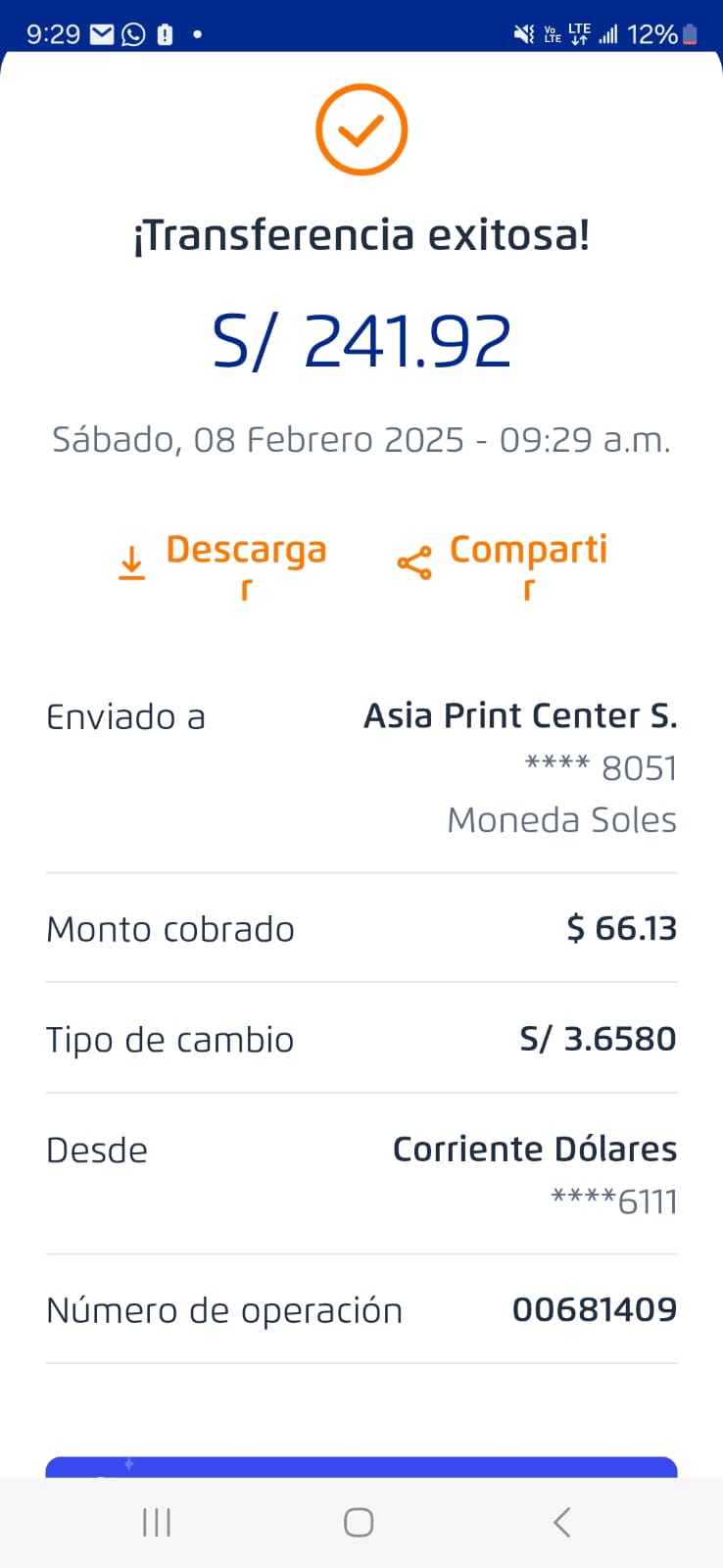
Task: Tap the WhatsApp notification icon
Action: coord(133,34)
